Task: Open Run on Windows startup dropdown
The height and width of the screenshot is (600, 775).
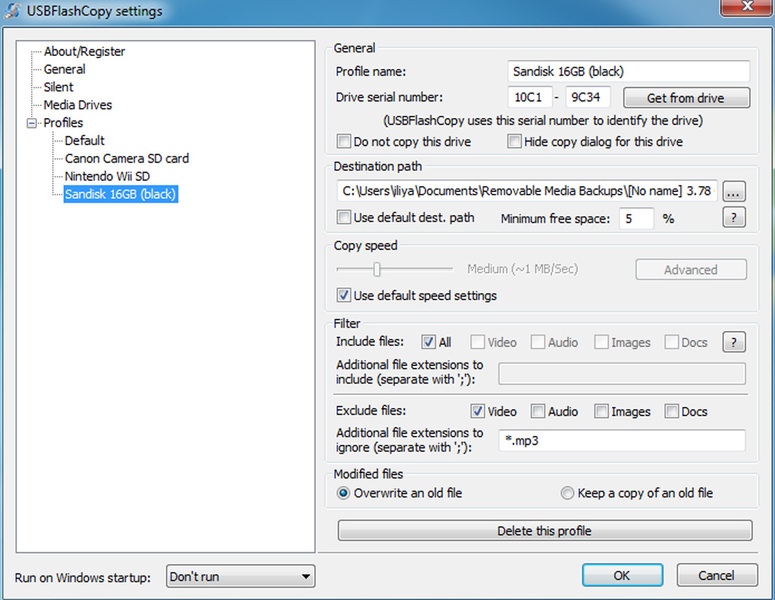Action: point(241,576)
